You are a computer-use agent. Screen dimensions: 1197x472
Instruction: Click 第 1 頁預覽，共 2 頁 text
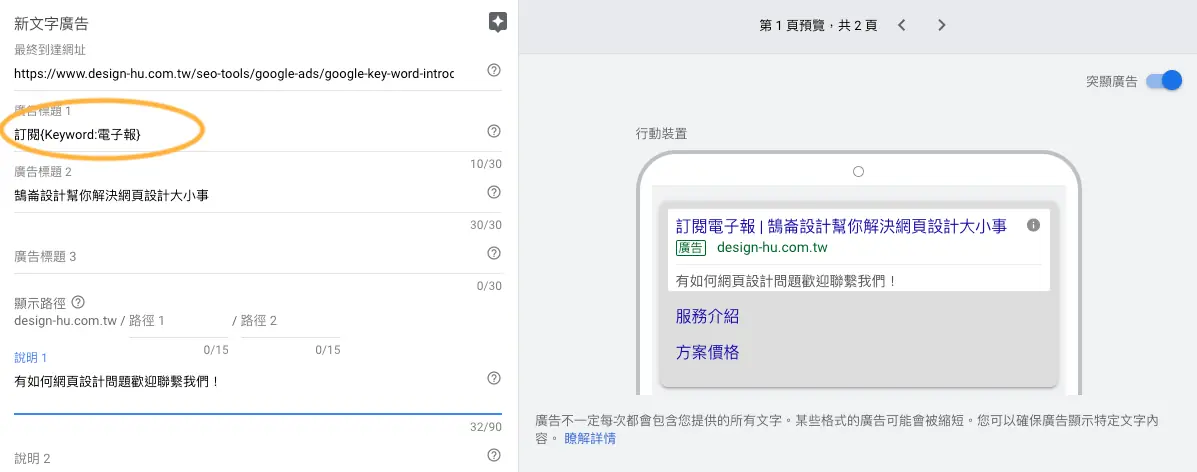[x=818, y=25]
